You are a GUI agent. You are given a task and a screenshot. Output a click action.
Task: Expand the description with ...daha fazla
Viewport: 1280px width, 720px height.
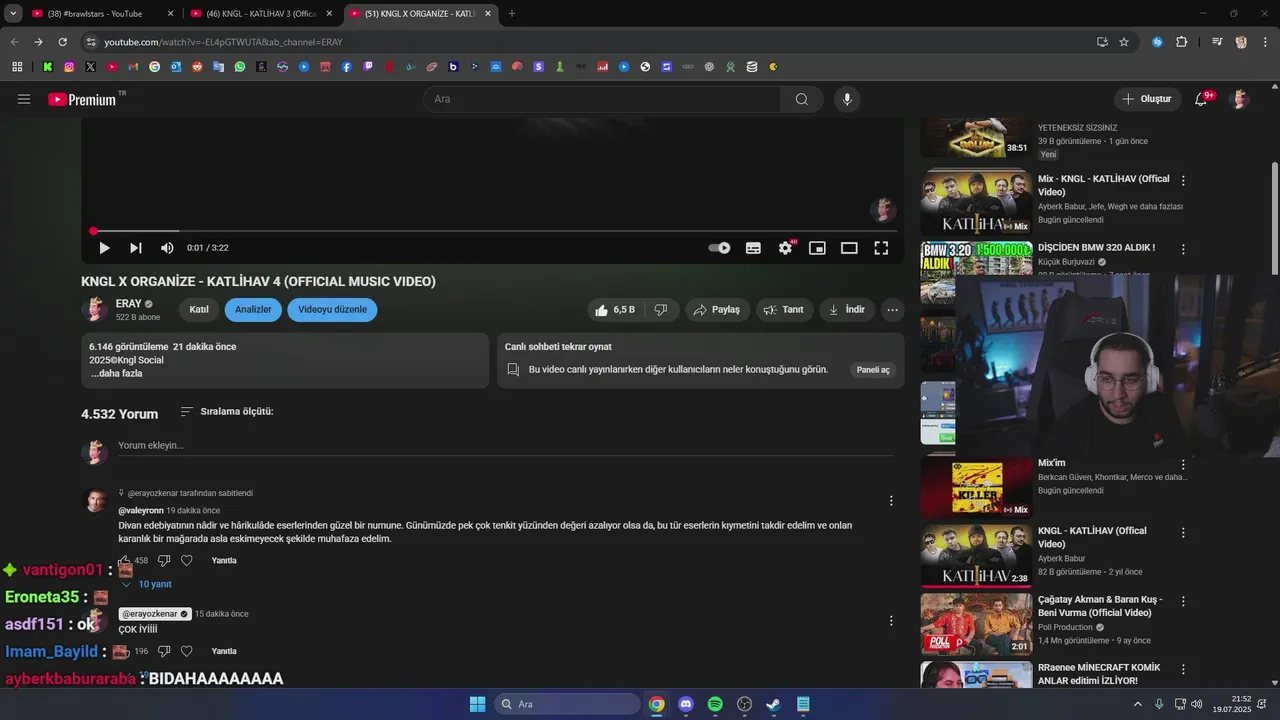[117, 374]
